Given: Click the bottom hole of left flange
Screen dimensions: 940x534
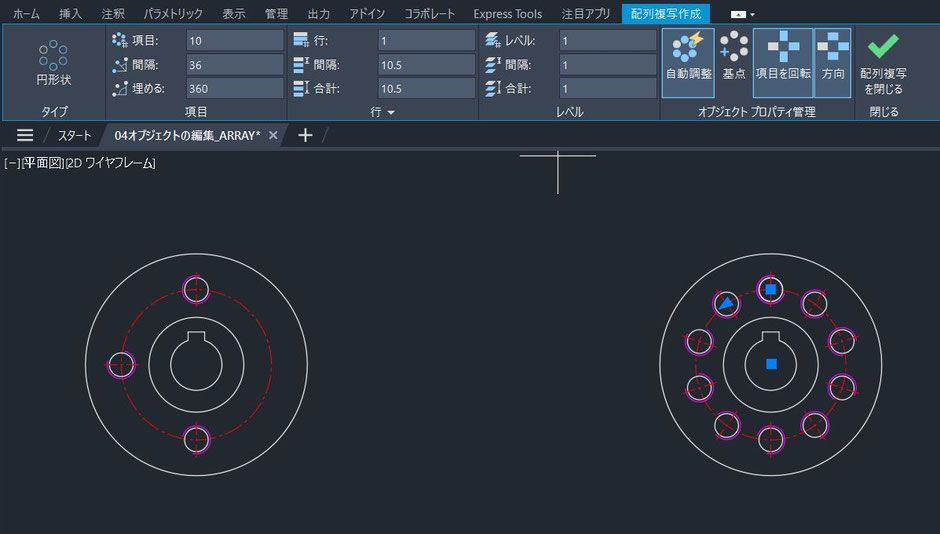Looking at the screenshot, I should [197, 439].
